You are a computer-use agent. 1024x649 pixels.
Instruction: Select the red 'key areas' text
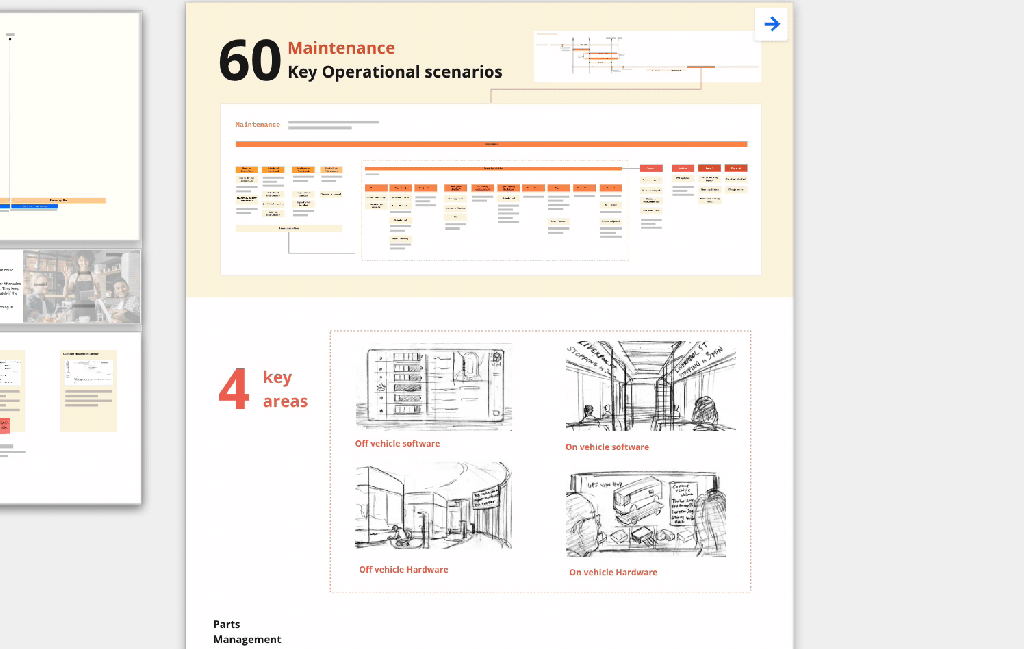pyautogui.click(x=285, y=390)
